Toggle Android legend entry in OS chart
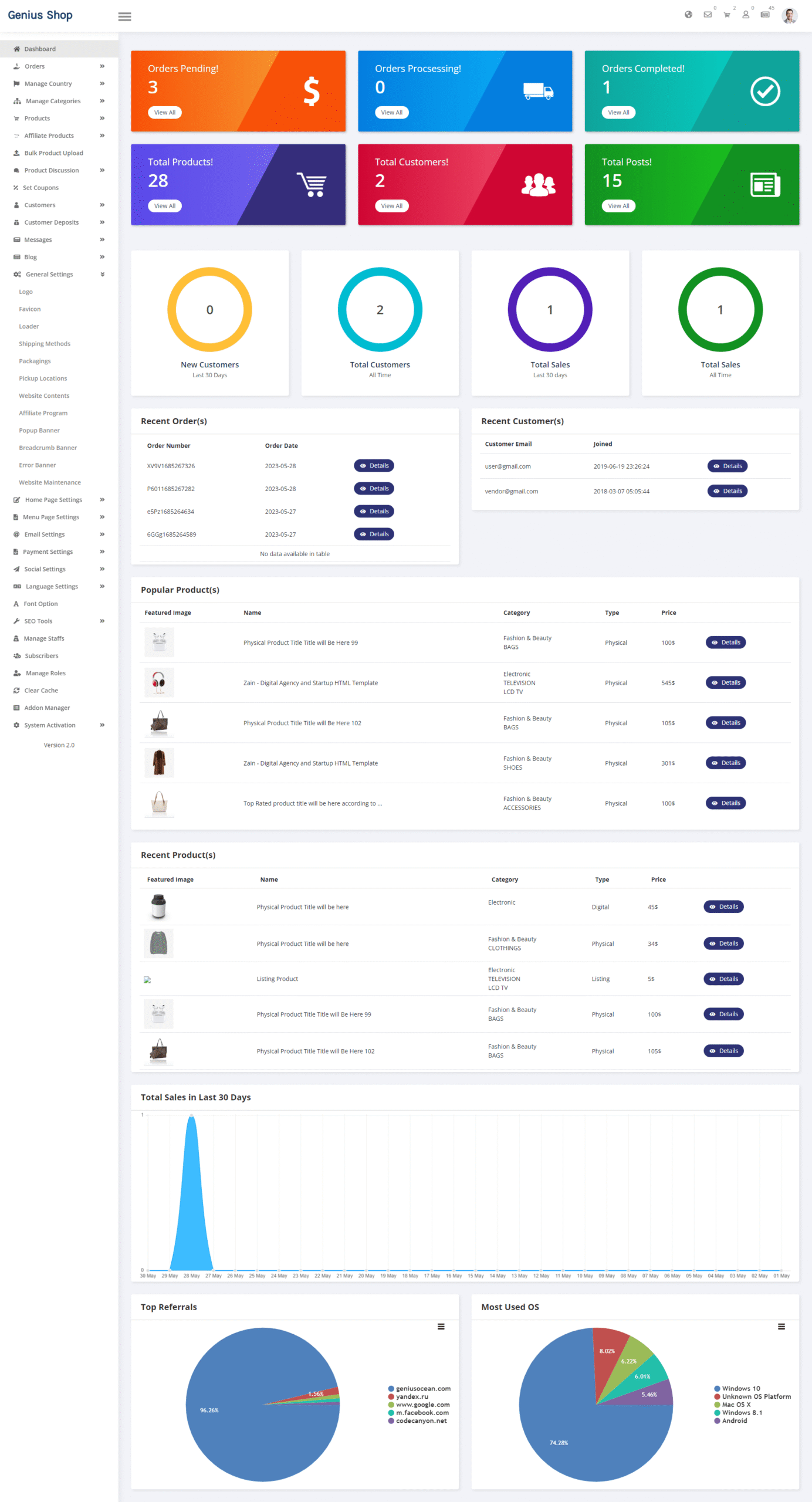The width and height of the screenshot is (812, 1502). point(734,1420)
